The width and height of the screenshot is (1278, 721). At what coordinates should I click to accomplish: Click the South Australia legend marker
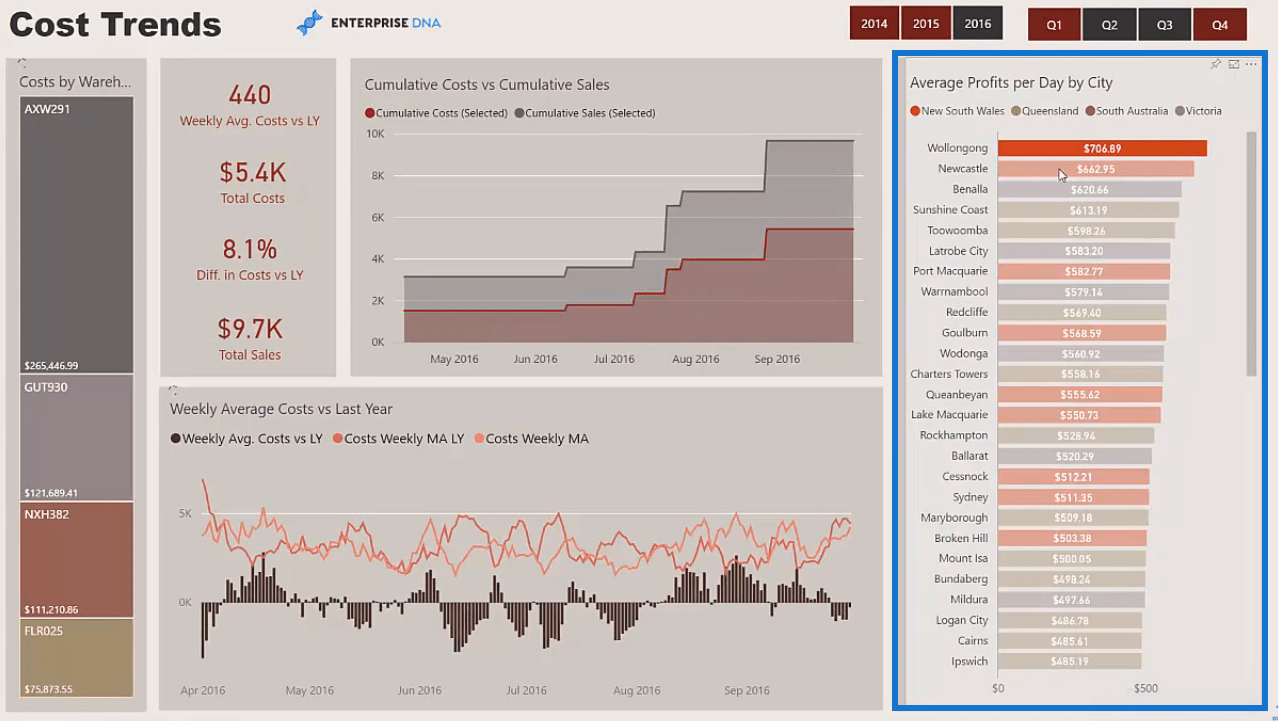(x=1091, y=111)
